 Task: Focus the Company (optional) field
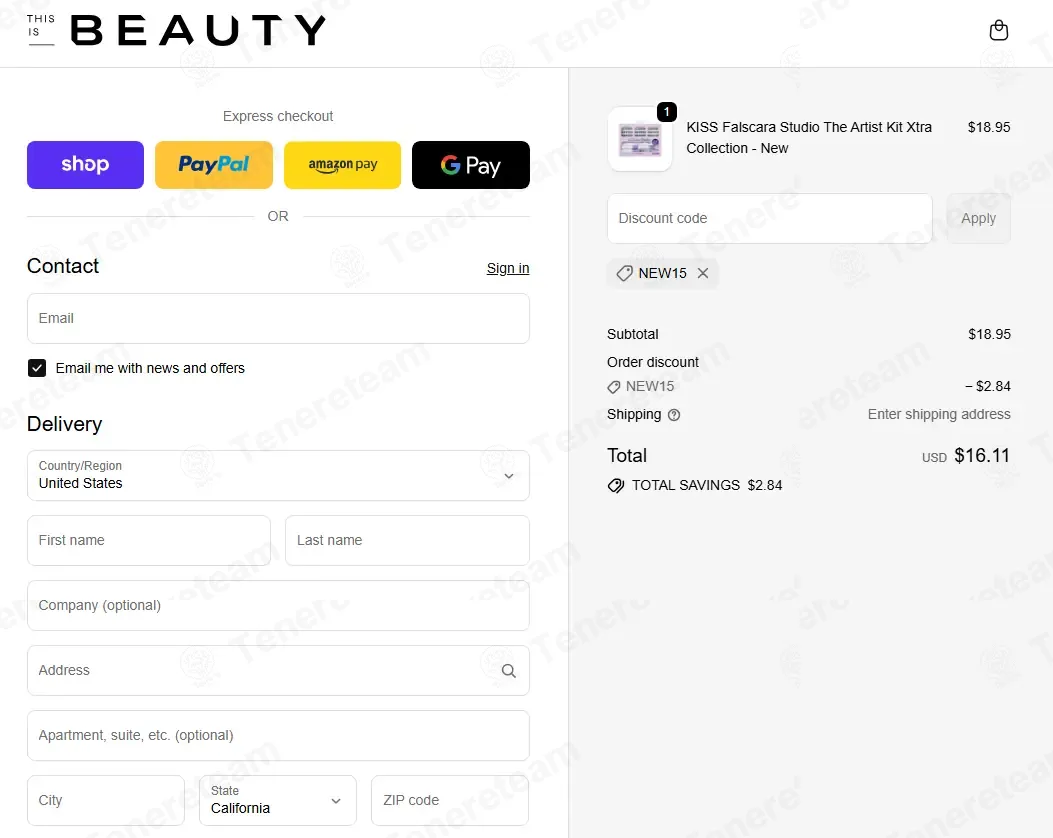278,606
